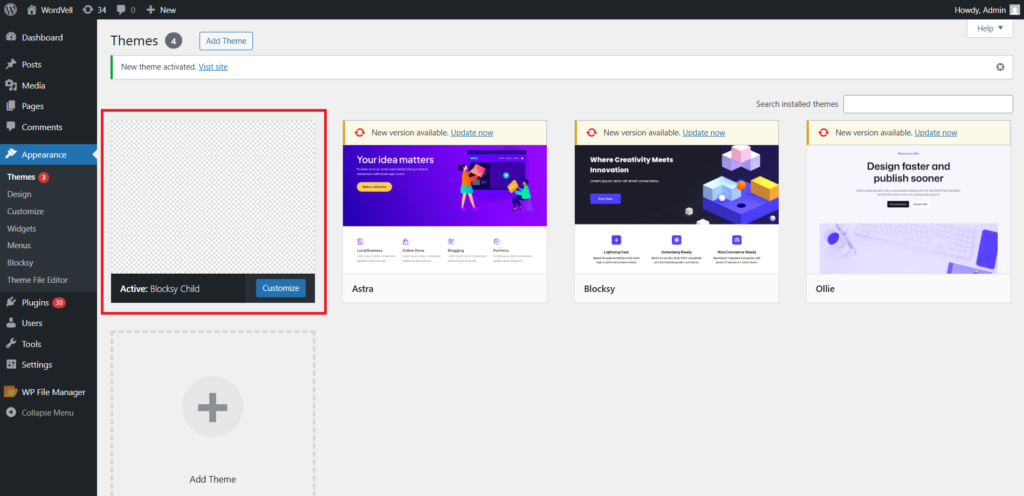Click the Settings sliders icon
Viewport: 1024px width, 496px height.
pos(10,364)
